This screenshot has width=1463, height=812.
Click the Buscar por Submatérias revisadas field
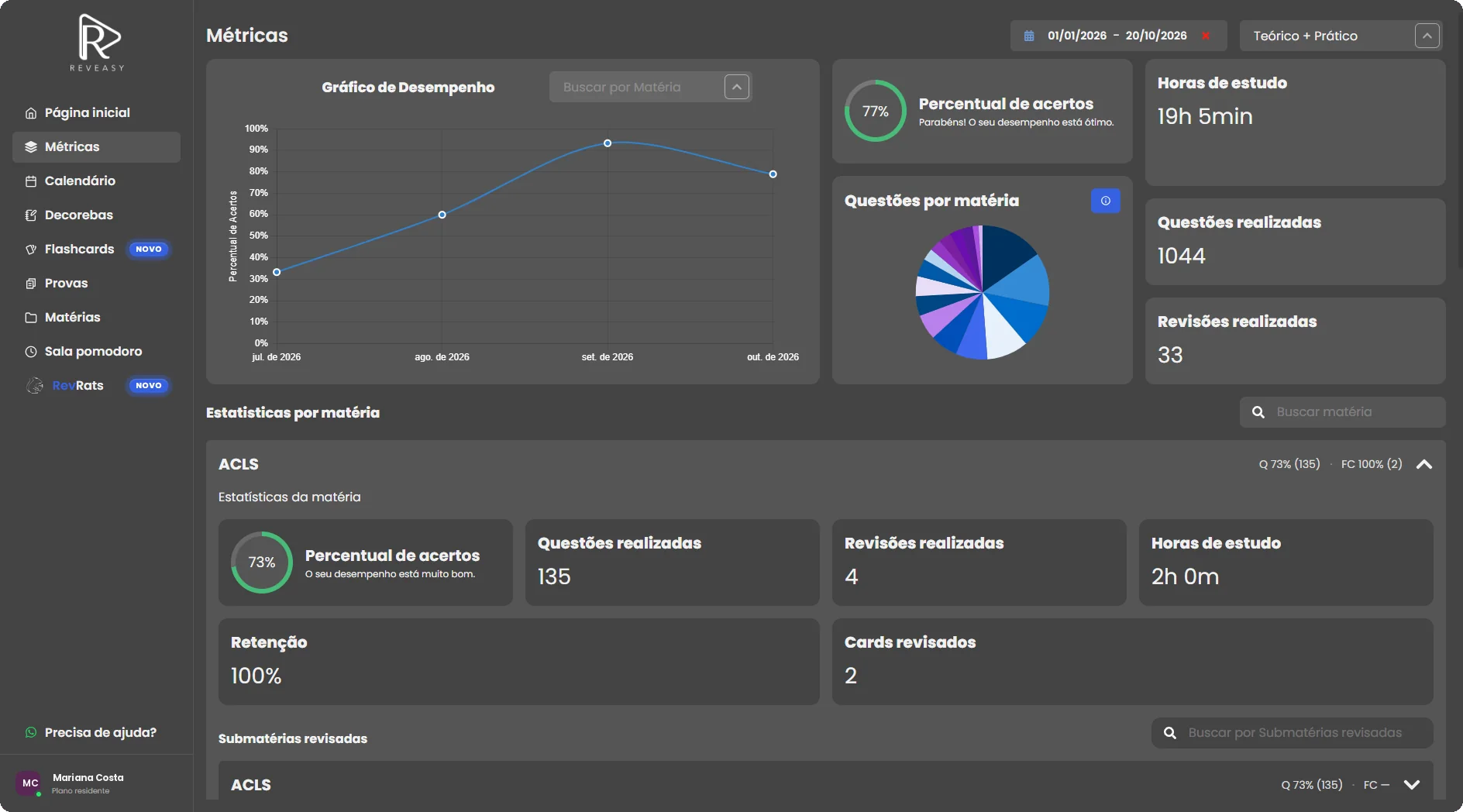click(x=1292, y=733)
